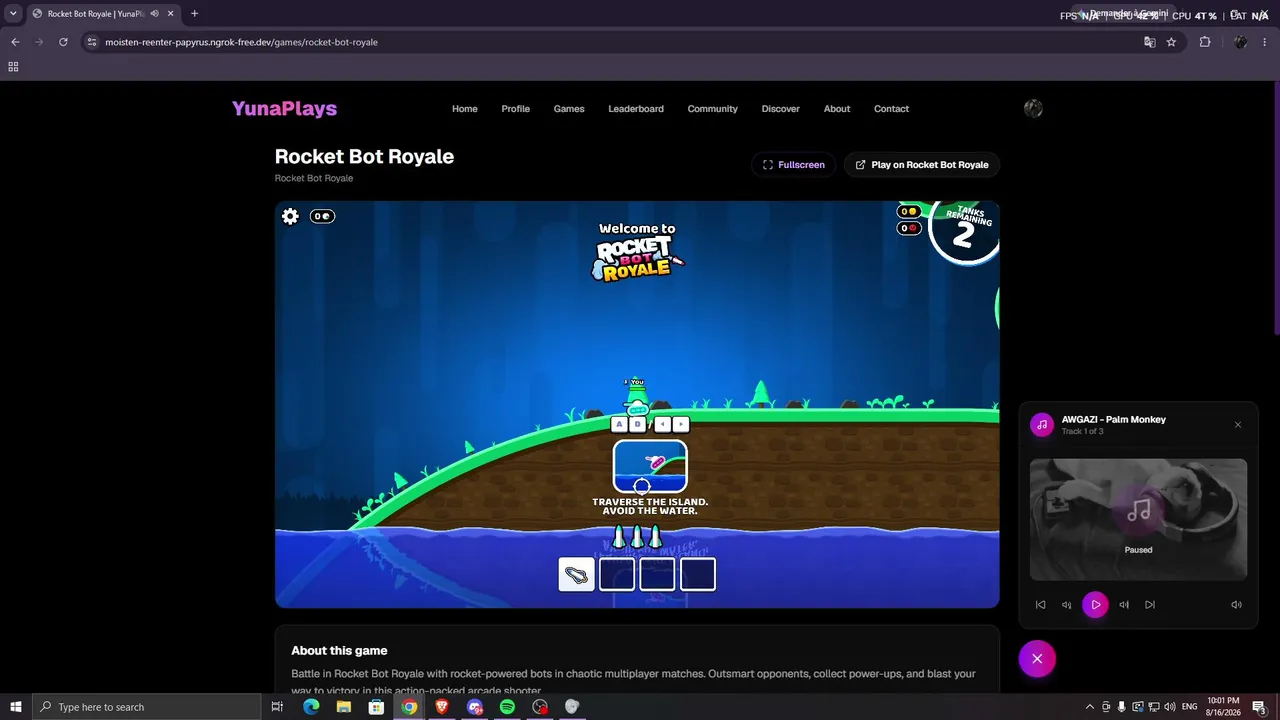Screen dimensions: 1280x720
Task: View site information icon in address bar
Action: click(x=92, y=42)
